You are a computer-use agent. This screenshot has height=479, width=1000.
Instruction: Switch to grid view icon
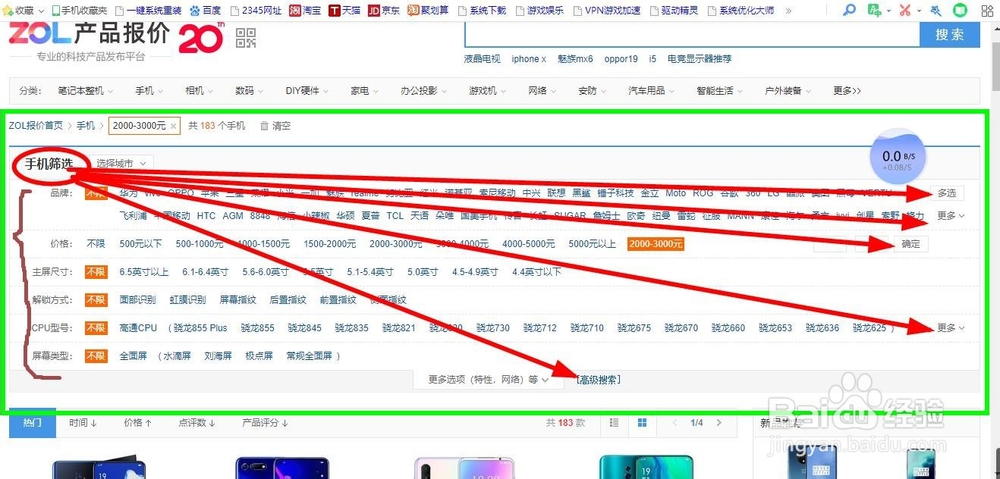(642, 423)
